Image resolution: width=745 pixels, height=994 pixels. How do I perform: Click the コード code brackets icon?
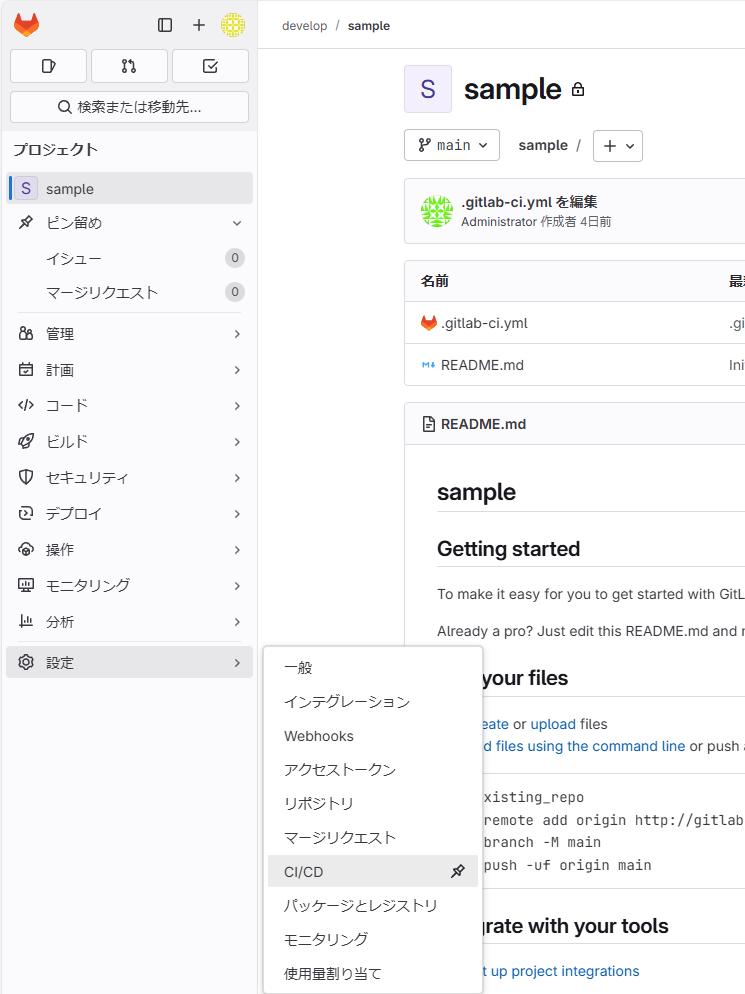pos(26,405)
